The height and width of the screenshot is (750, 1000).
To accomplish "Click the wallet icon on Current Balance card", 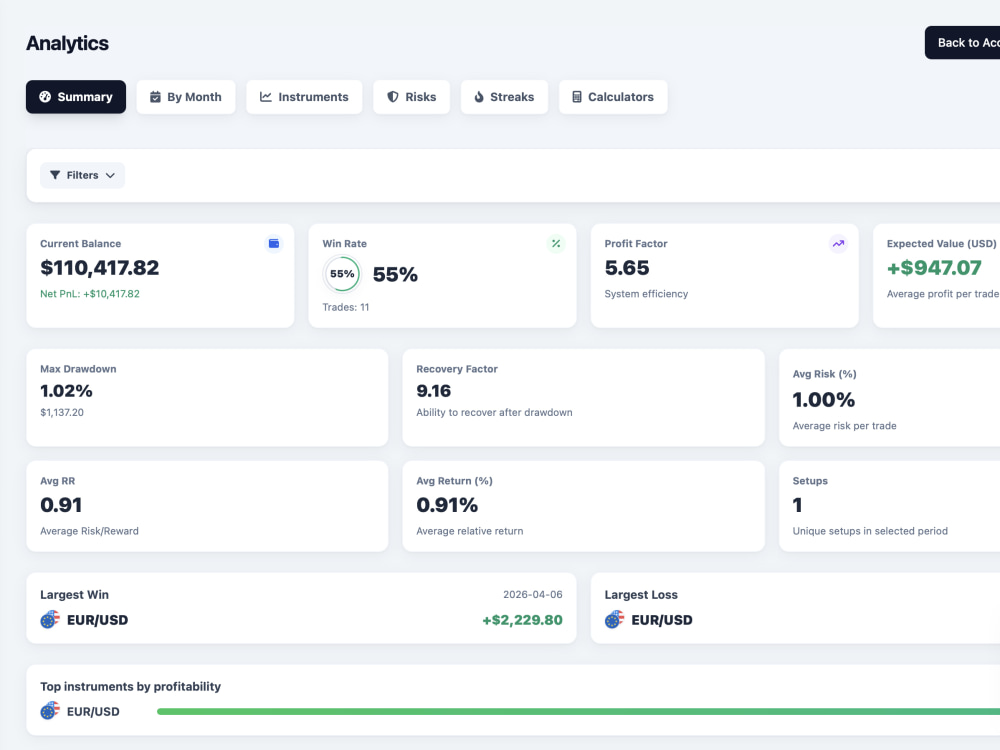I will tap(274, 244).
